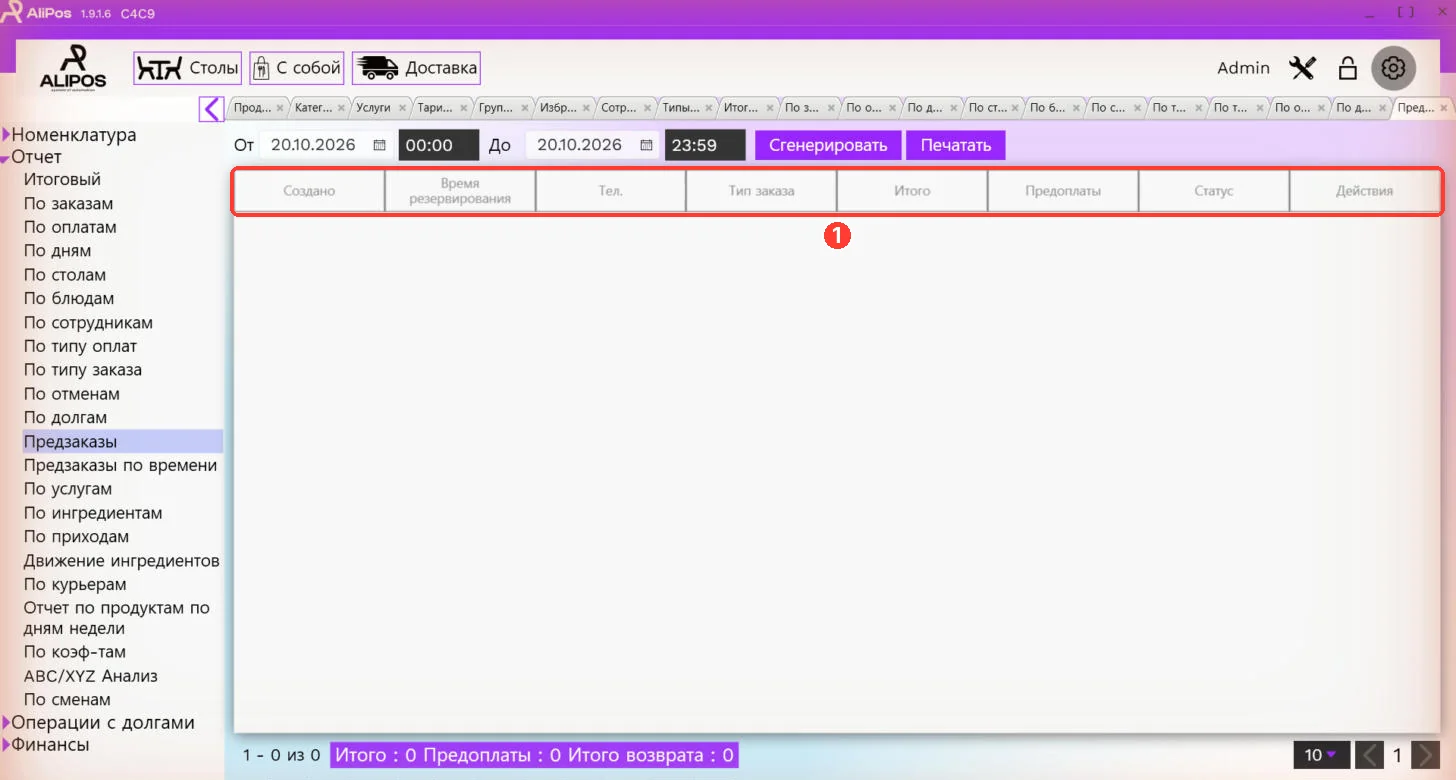Click the 00:00 start time field
The width and height of the screenshot is (1456, 780).
(x=439, y=145)
